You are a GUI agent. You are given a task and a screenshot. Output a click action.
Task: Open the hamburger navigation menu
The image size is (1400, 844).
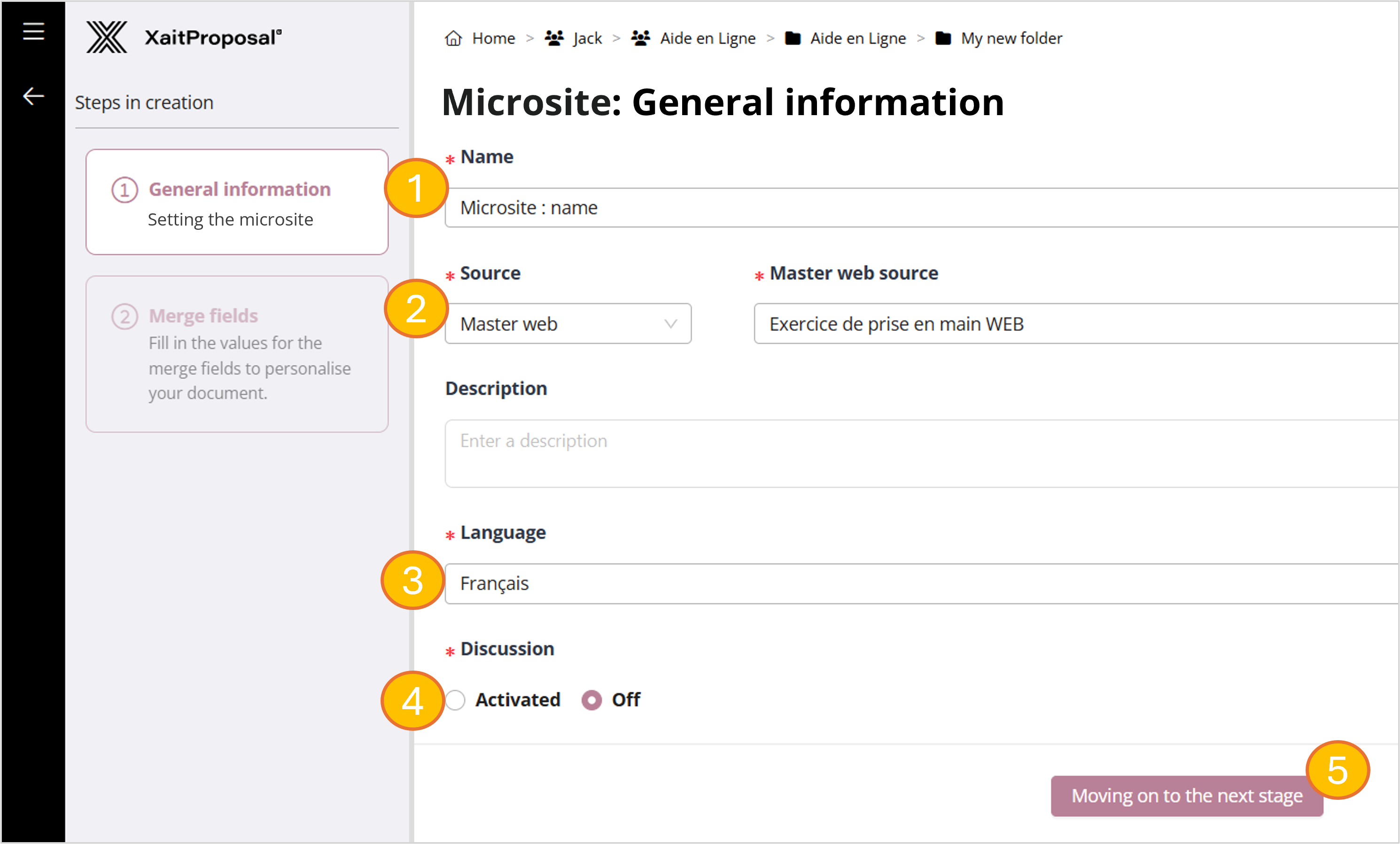32,31
